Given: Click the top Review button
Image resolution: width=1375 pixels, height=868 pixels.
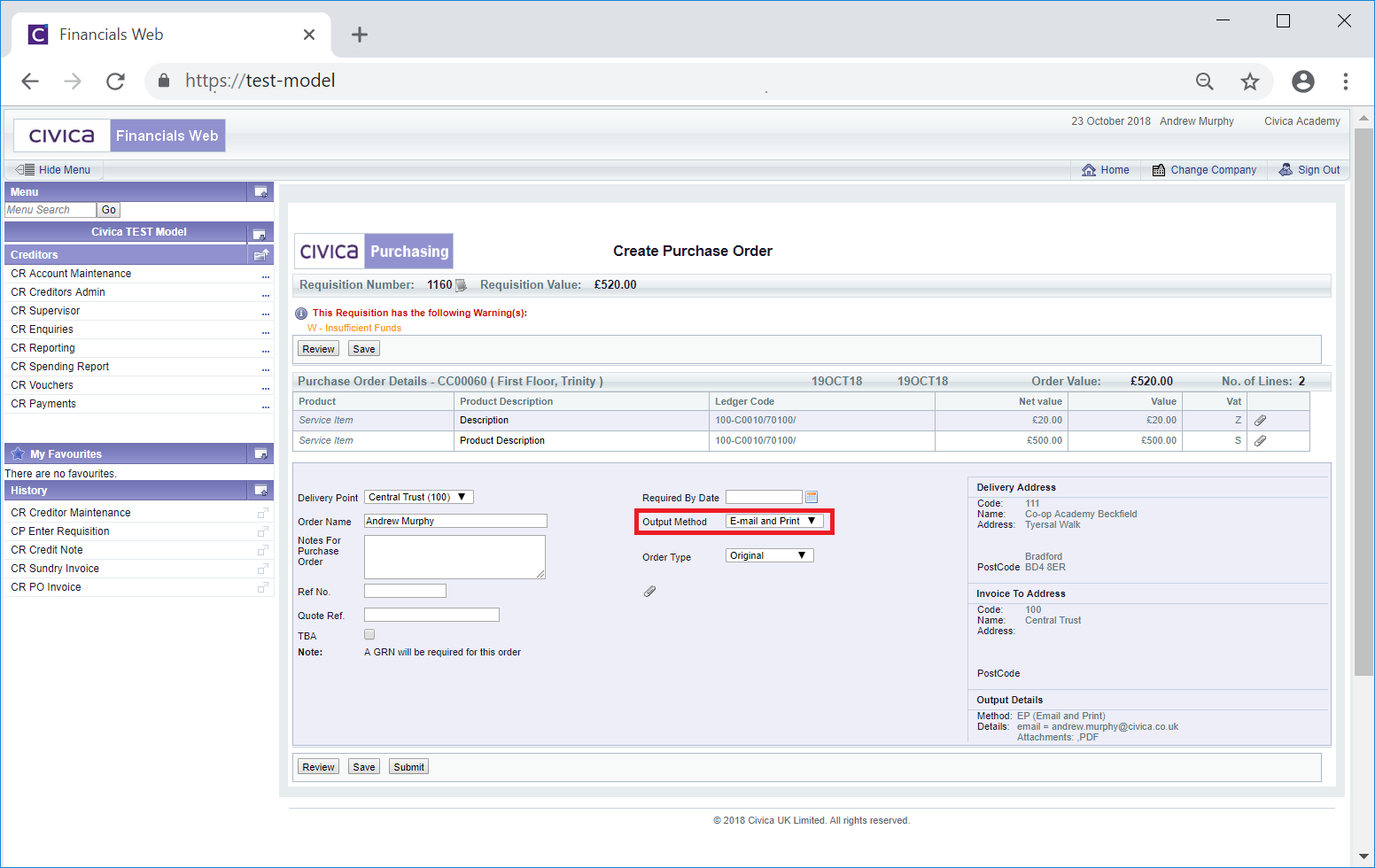Looking at the screenshot, I should pos(318,349).
